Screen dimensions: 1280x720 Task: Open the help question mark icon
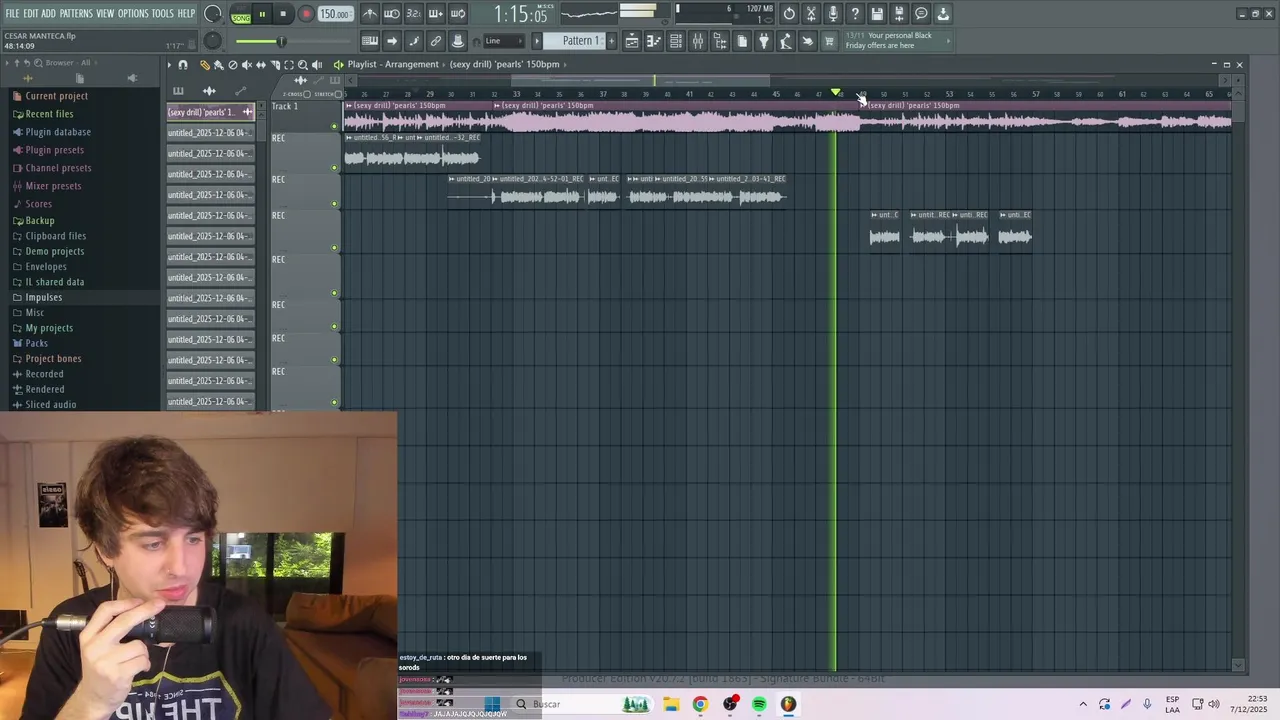tap(855, 14)
